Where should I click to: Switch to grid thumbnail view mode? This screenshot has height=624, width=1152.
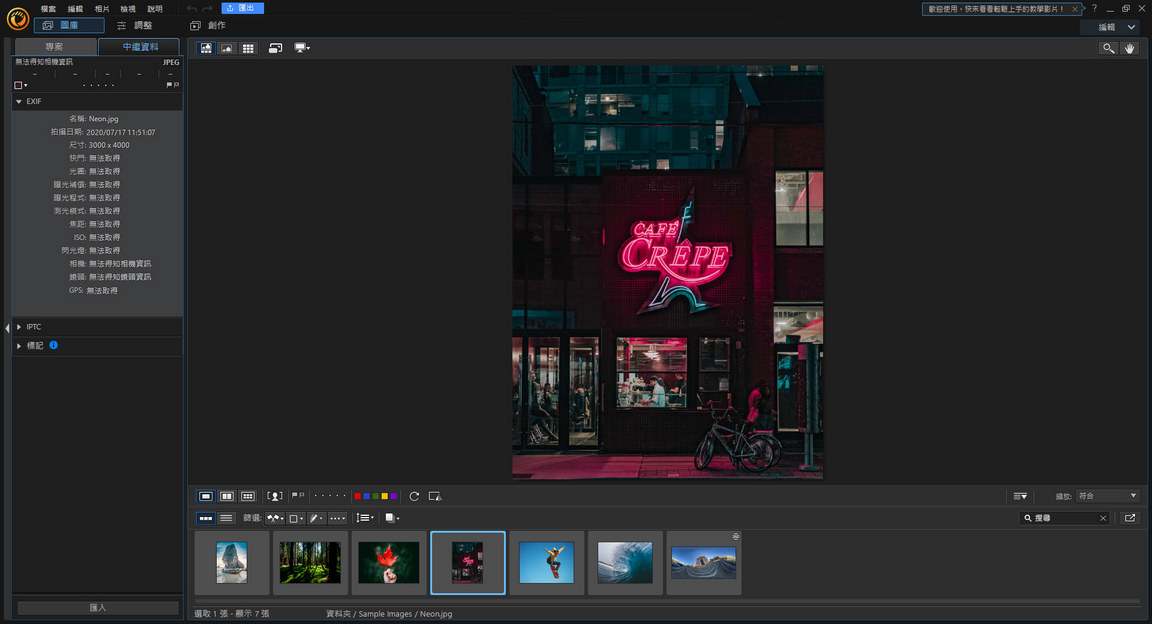[x=247, y=47]
